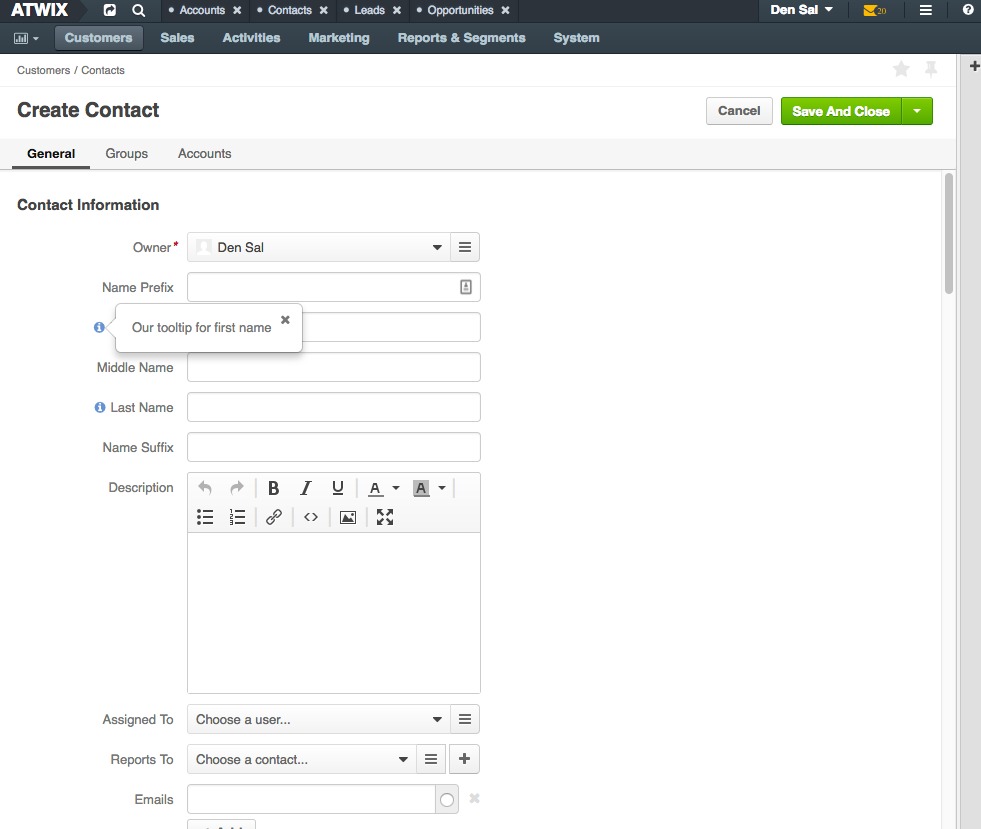This screenshot has width=981, height=829.
Task: Click into the Middle Name field
Action: click(333, 367)
